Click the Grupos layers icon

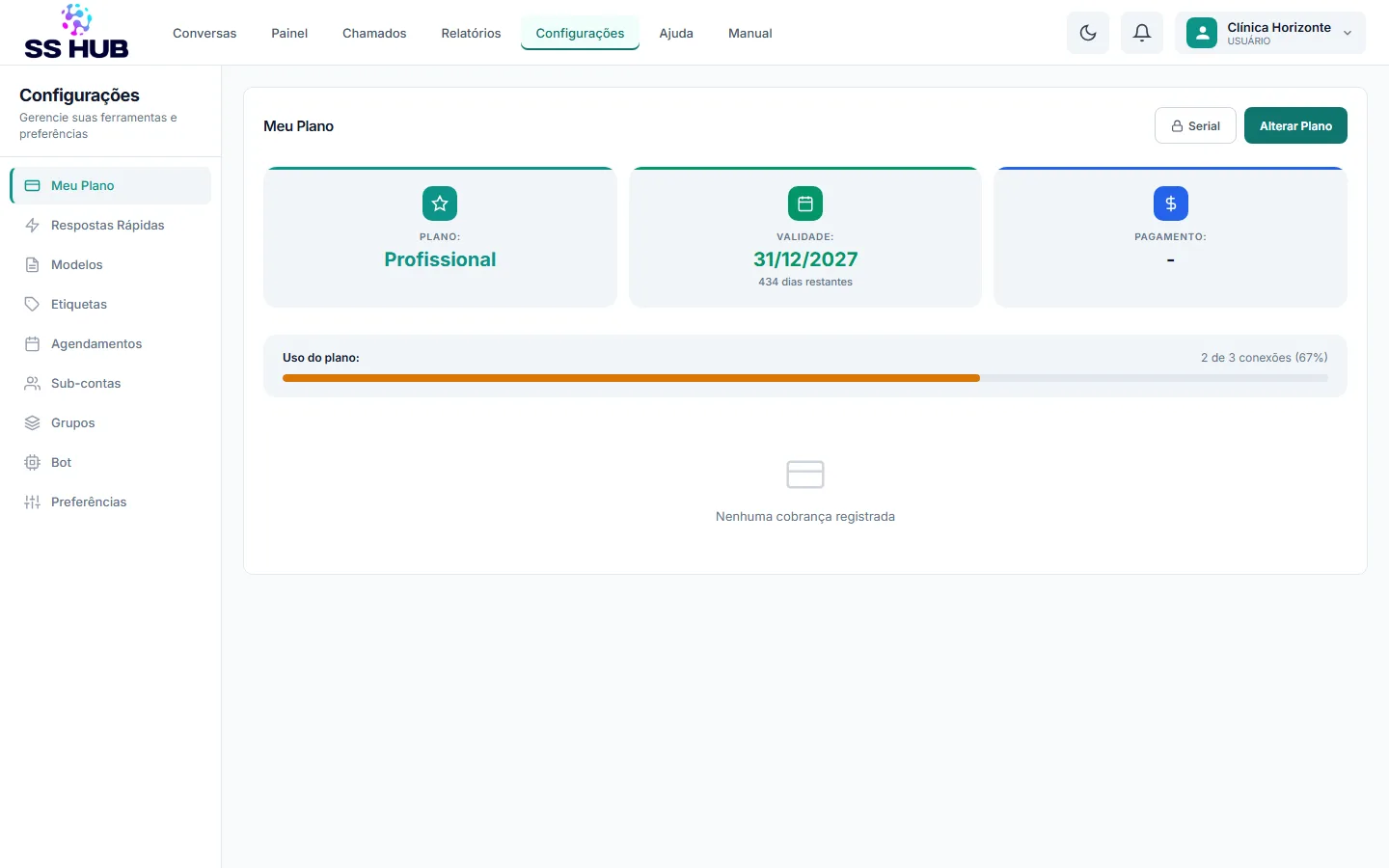tap(32, 422)
